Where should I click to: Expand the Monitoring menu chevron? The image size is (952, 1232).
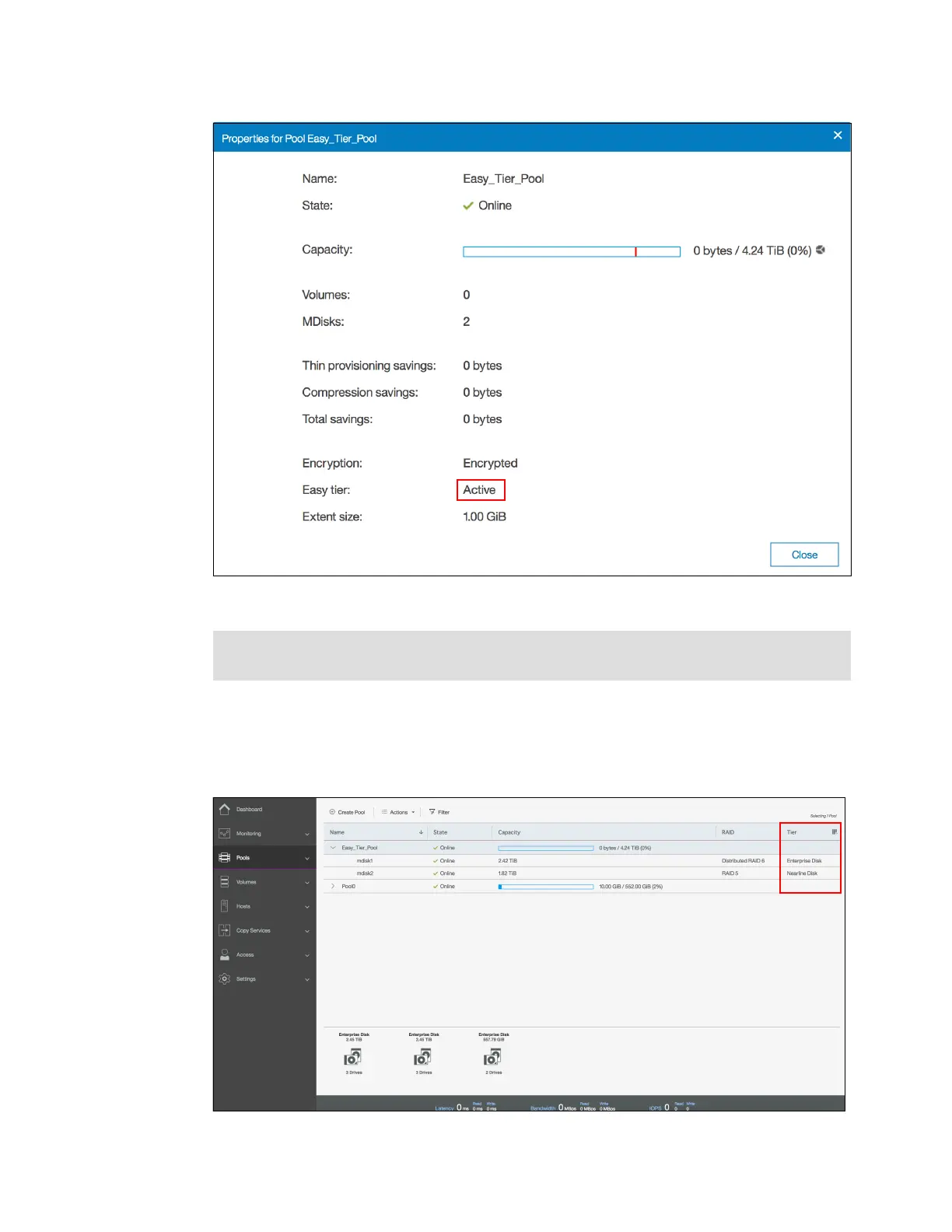(x=307, y=834)
